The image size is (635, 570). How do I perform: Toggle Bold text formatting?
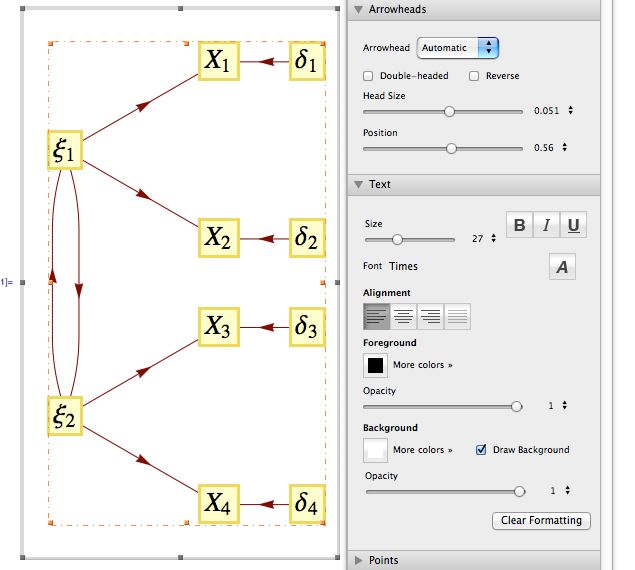[520, 224]
